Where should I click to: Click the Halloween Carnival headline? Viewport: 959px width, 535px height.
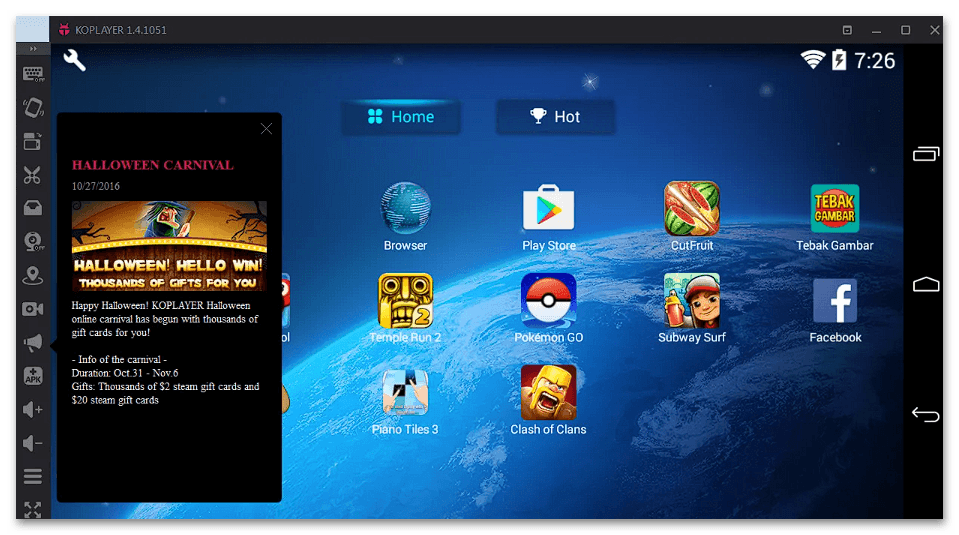[x=153, y=165]
